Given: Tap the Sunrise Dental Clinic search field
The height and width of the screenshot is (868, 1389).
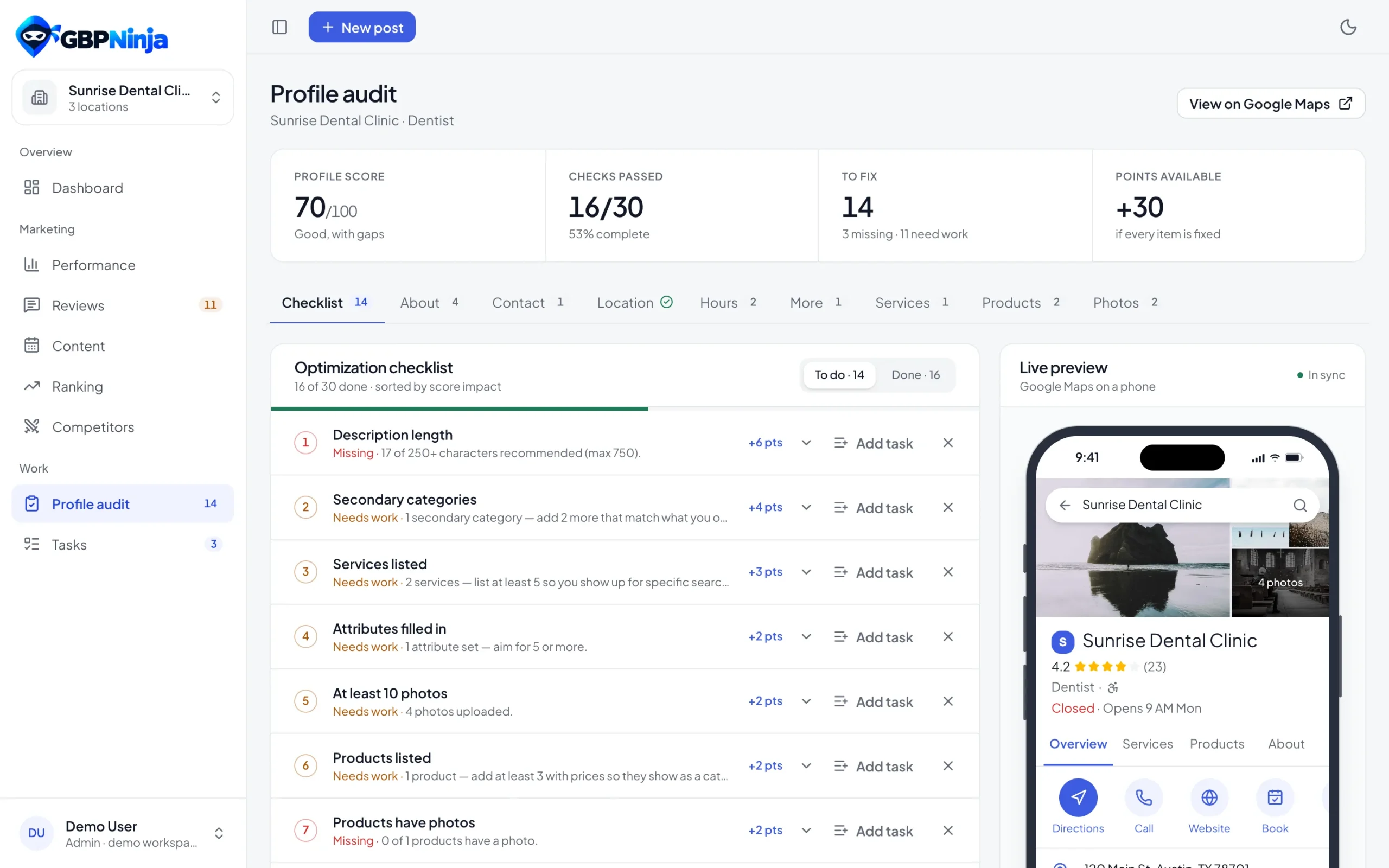Looking at the screenshot, I should pos(1182,505).
